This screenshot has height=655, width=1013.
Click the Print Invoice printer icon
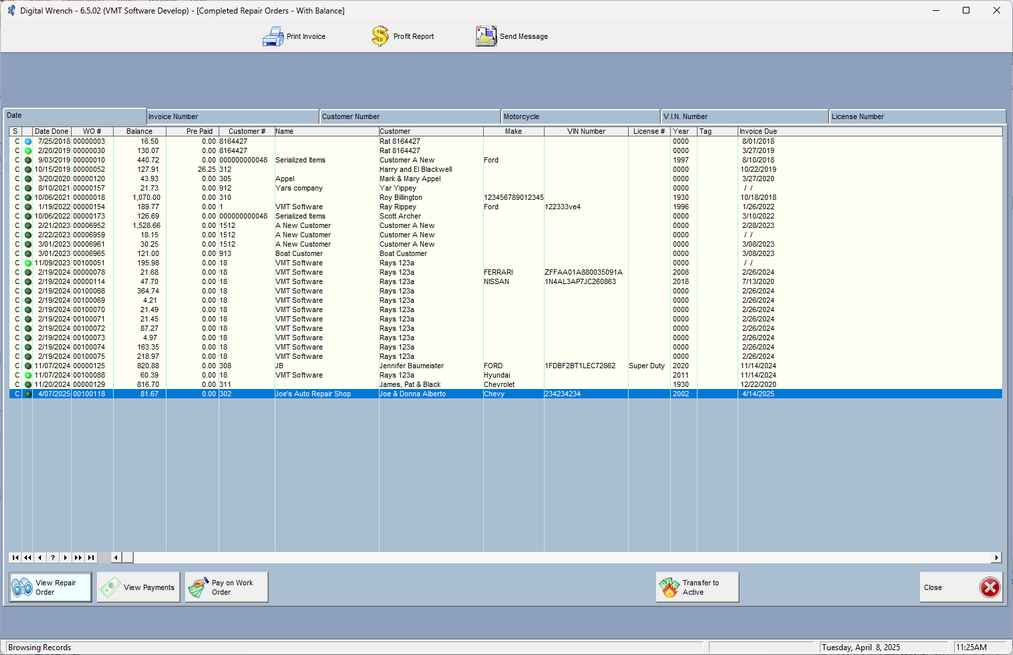click(x=273, y=36)
